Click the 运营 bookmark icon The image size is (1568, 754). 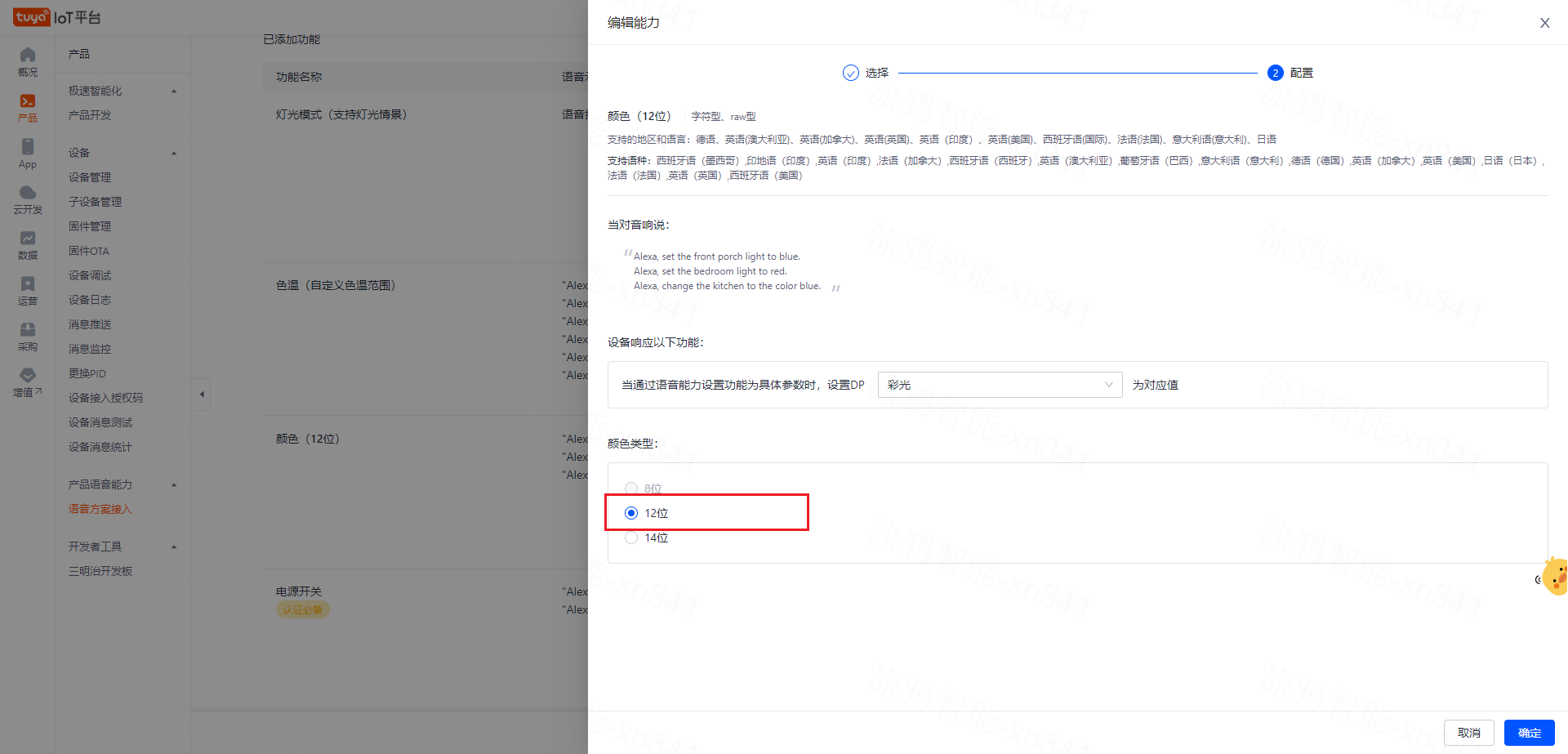point(28,285)
